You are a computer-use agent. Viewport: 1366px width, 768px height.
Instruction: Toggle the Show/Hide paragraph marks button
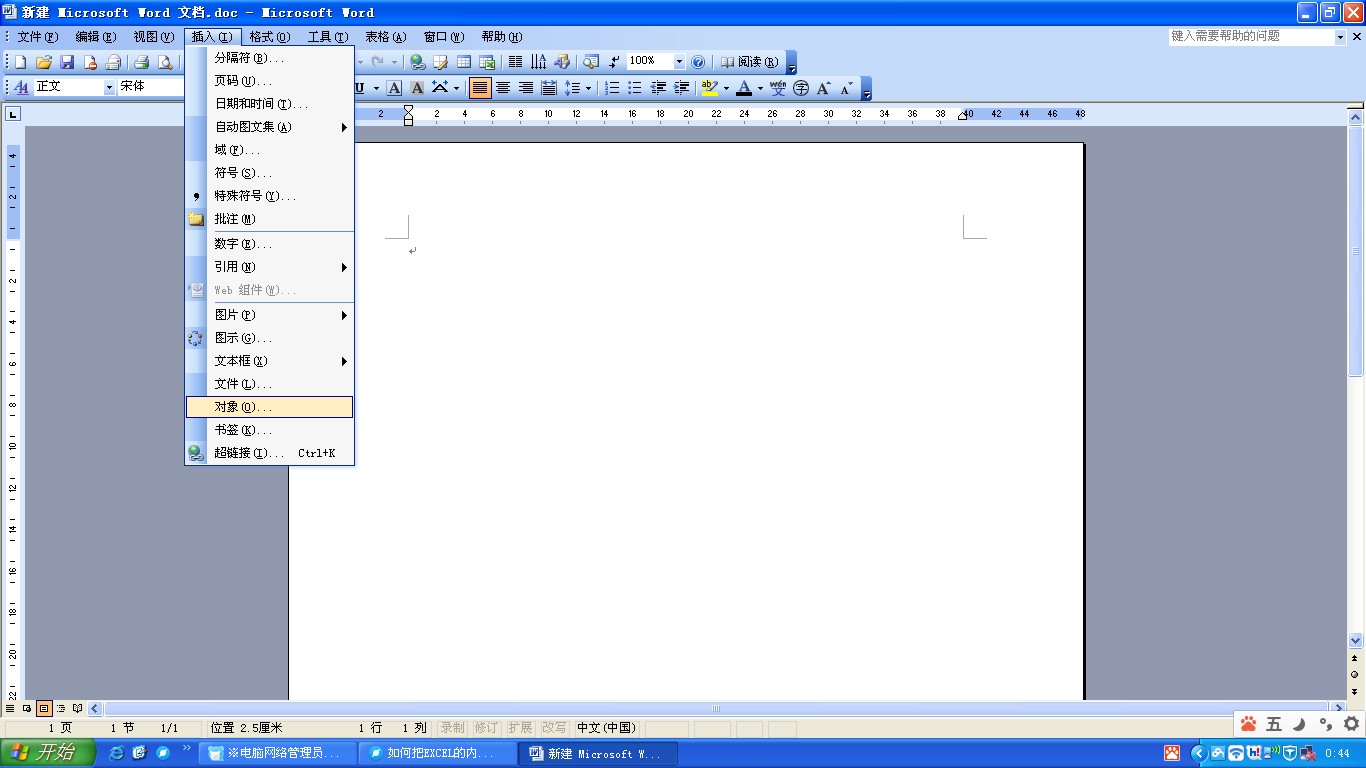point(614,62)
